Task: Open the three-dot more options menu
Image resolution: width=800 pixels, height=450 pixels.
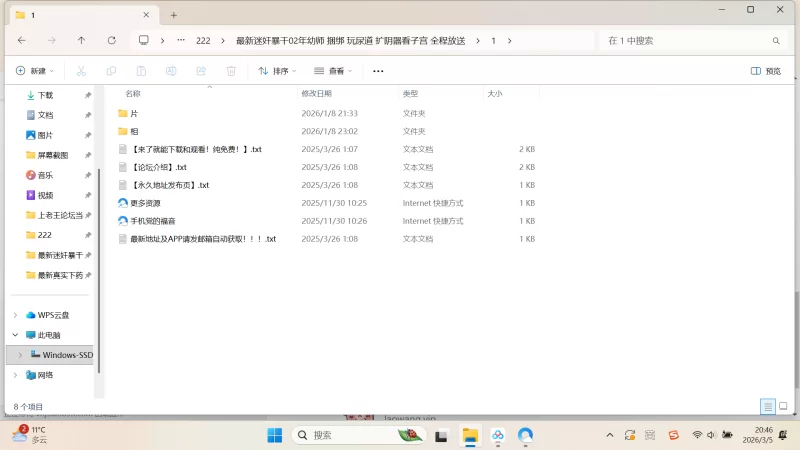Action: (x=378, y=71)
